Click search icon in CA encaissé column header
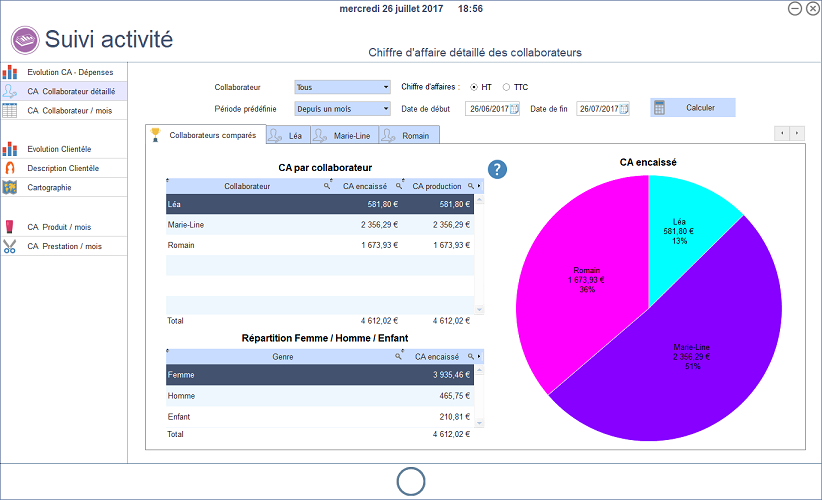822x500 pixels. 399,186
